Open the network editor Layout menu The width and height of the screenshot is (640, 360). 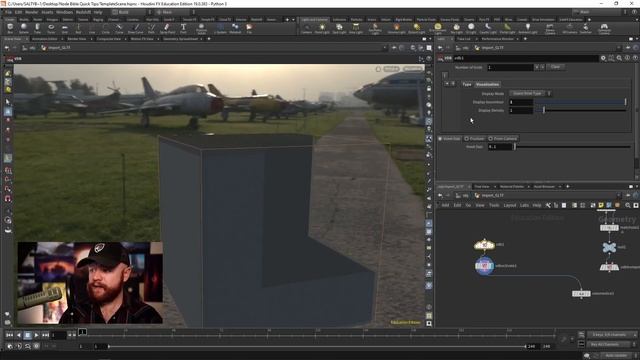[x=509, y=205]
